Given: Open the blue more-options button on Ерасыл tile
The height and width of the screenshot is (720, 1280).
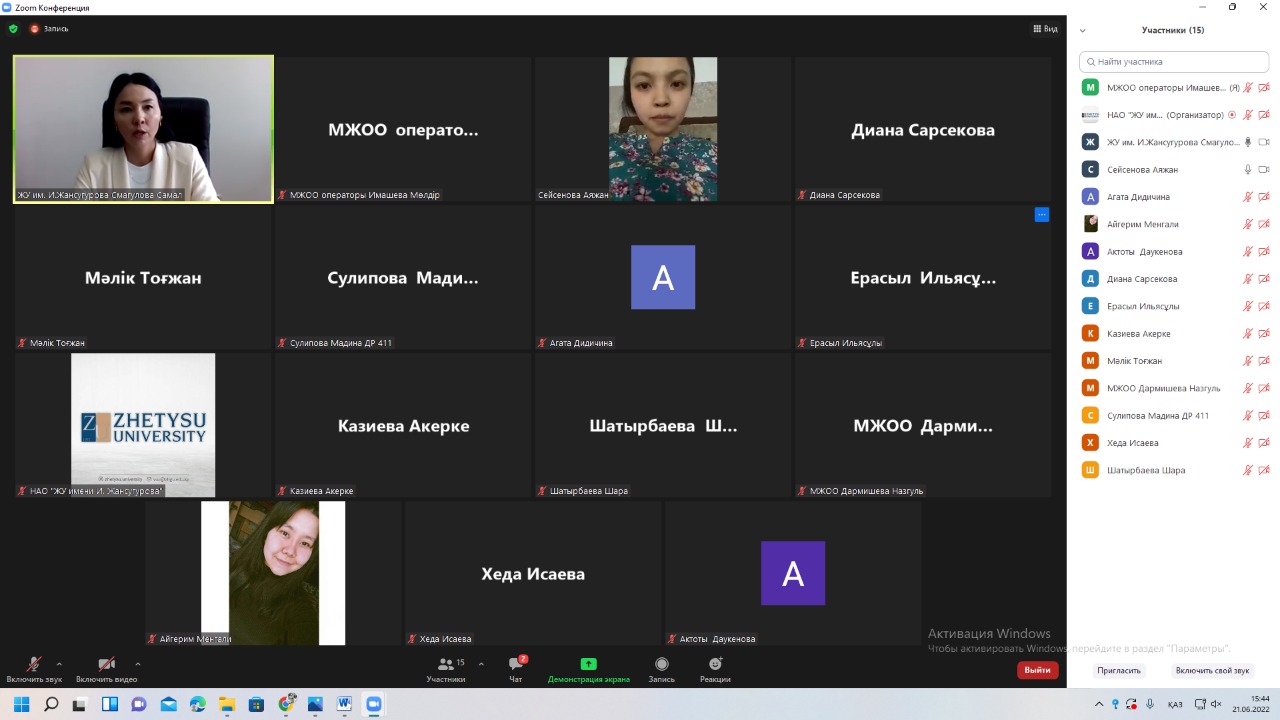Looking at the screenshot, I should click(1041, 215).
